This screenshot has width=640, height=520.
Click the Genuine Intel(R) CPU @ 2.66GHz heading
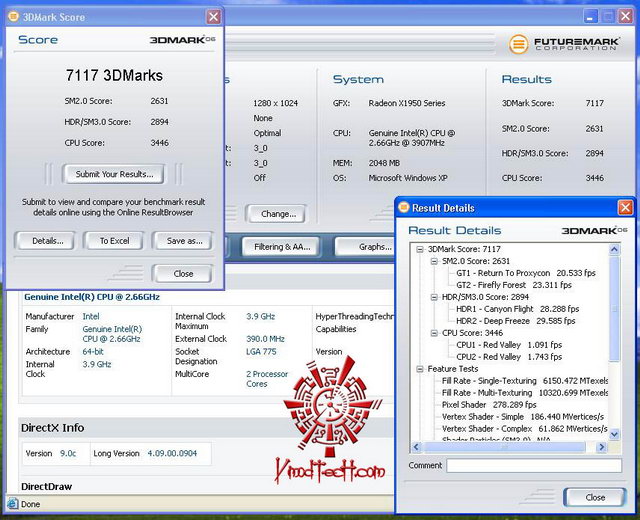tap(92, 297)
